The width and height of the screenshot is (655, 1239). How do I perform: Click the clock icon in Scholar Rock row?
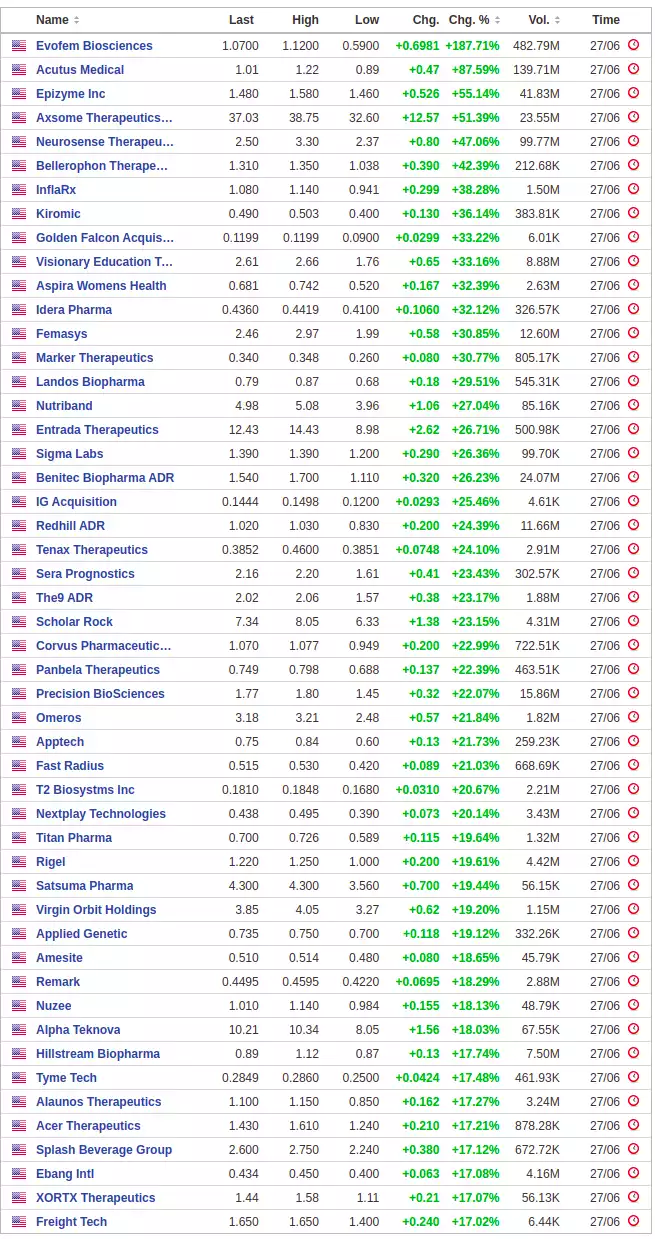click(x=633, y=621)
